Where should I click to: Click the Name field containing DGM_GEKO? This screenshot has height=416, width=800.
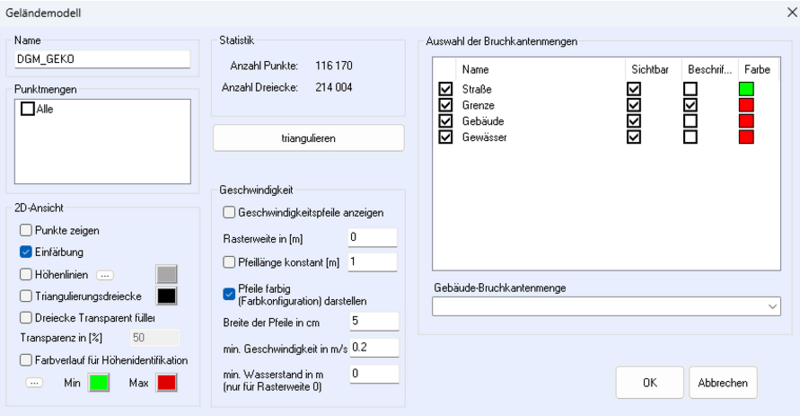coord(102,58)
